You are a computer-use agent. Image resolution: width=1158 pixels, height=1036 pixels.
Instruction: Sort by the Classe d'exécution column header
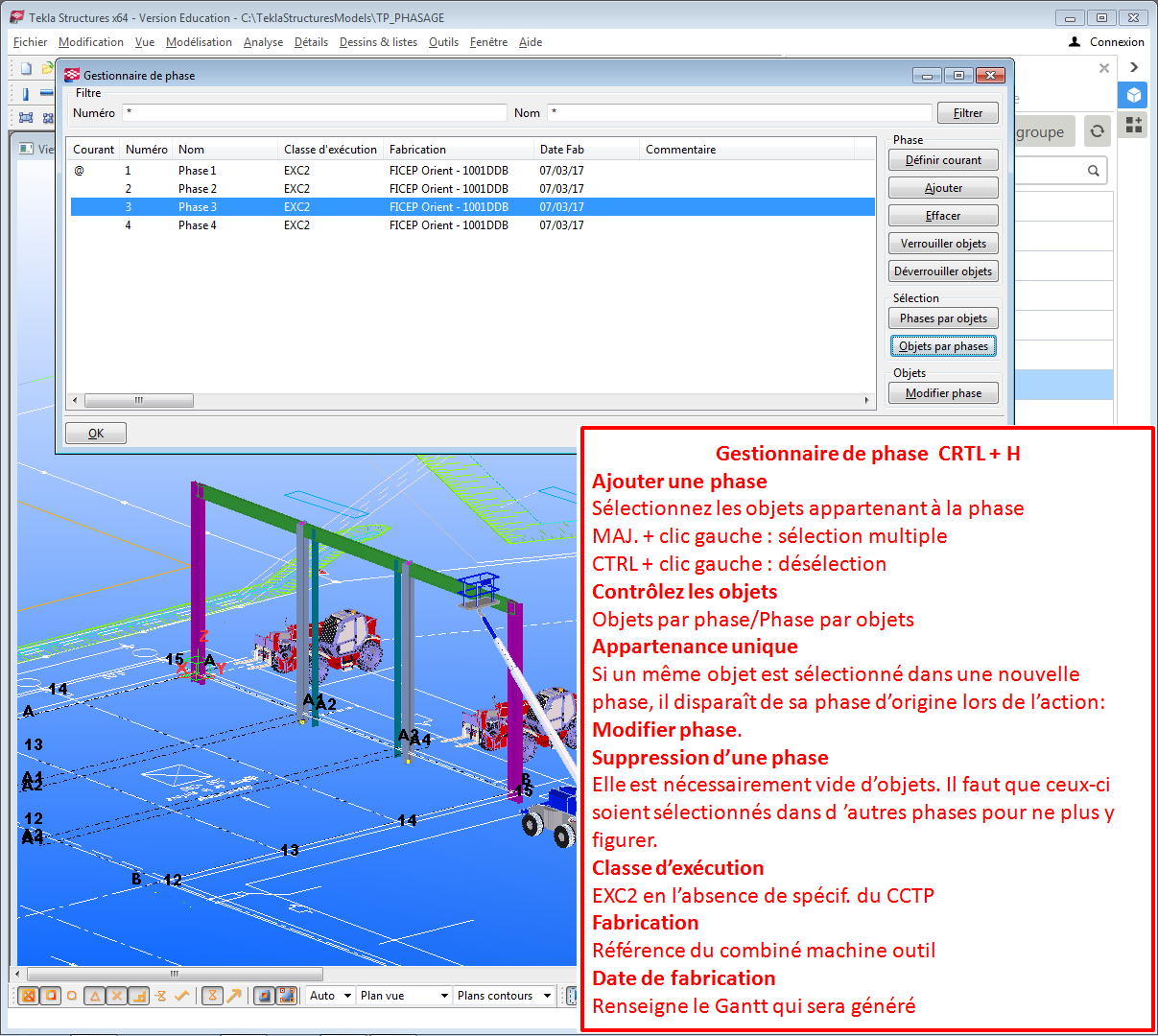point(331,150)
